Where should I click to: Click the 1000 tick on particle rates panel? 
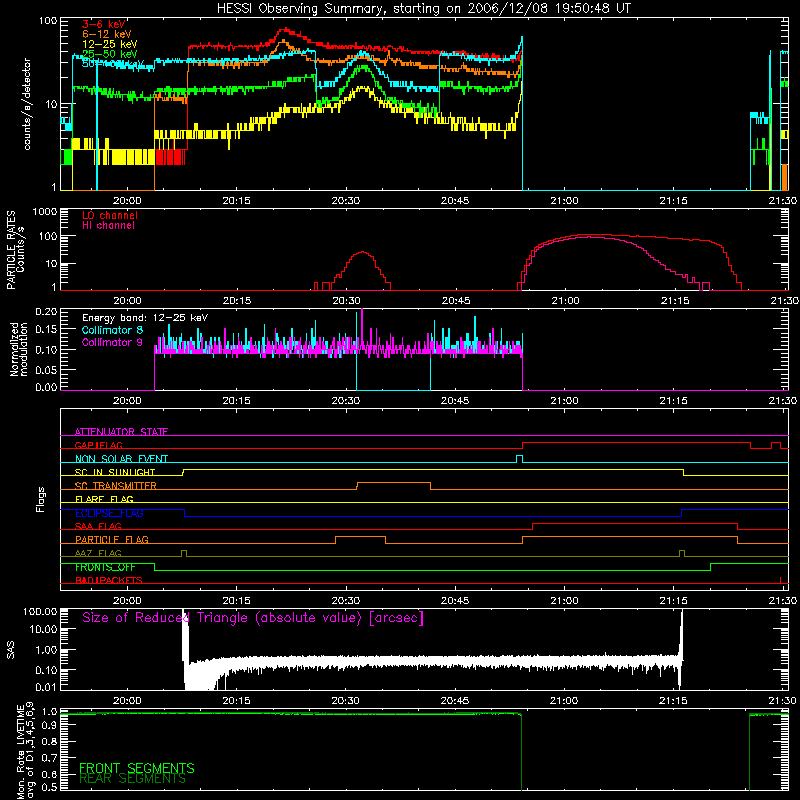44,212
